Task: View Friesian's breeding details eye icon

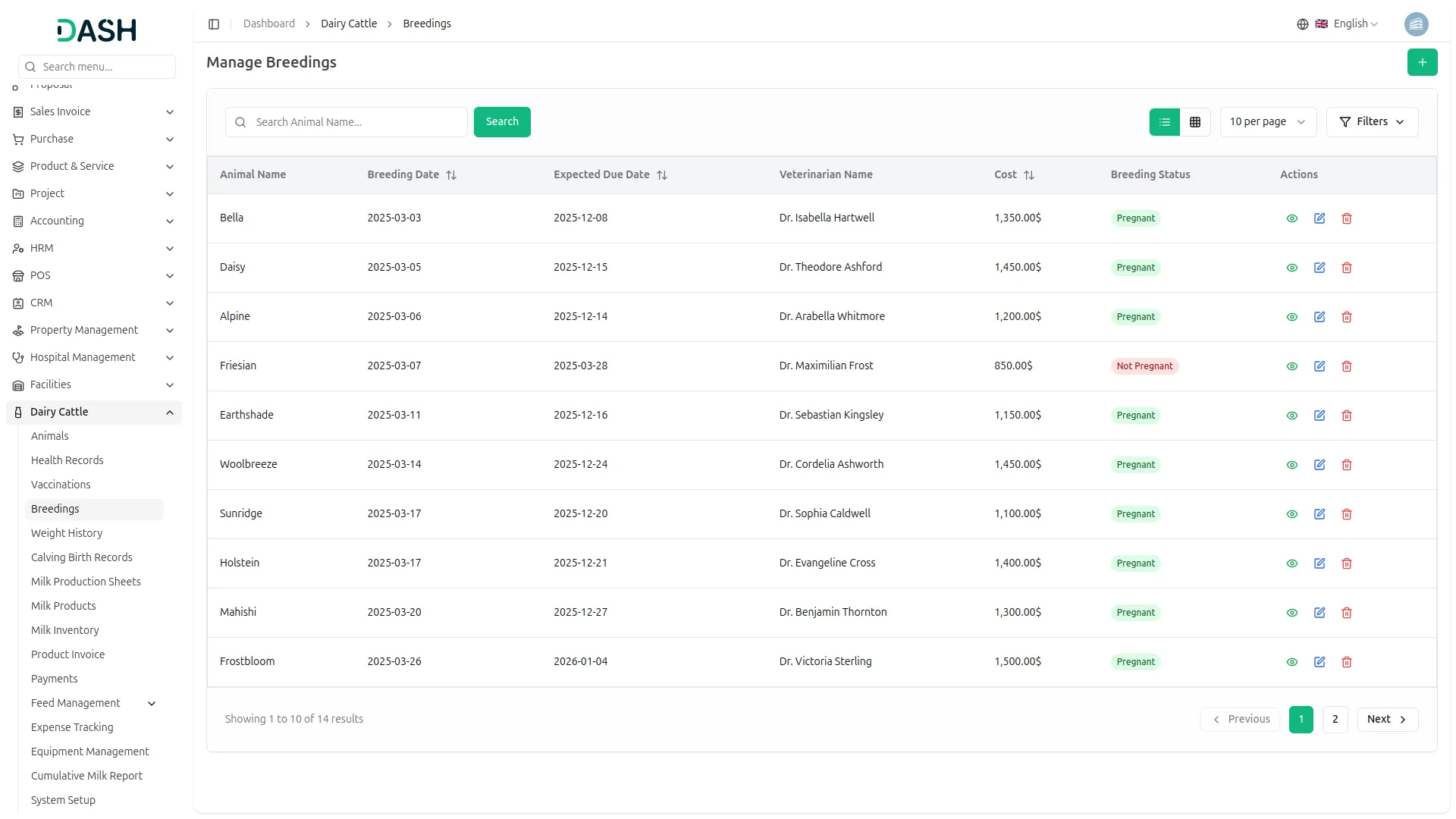Action: (x=1291, y=366)
